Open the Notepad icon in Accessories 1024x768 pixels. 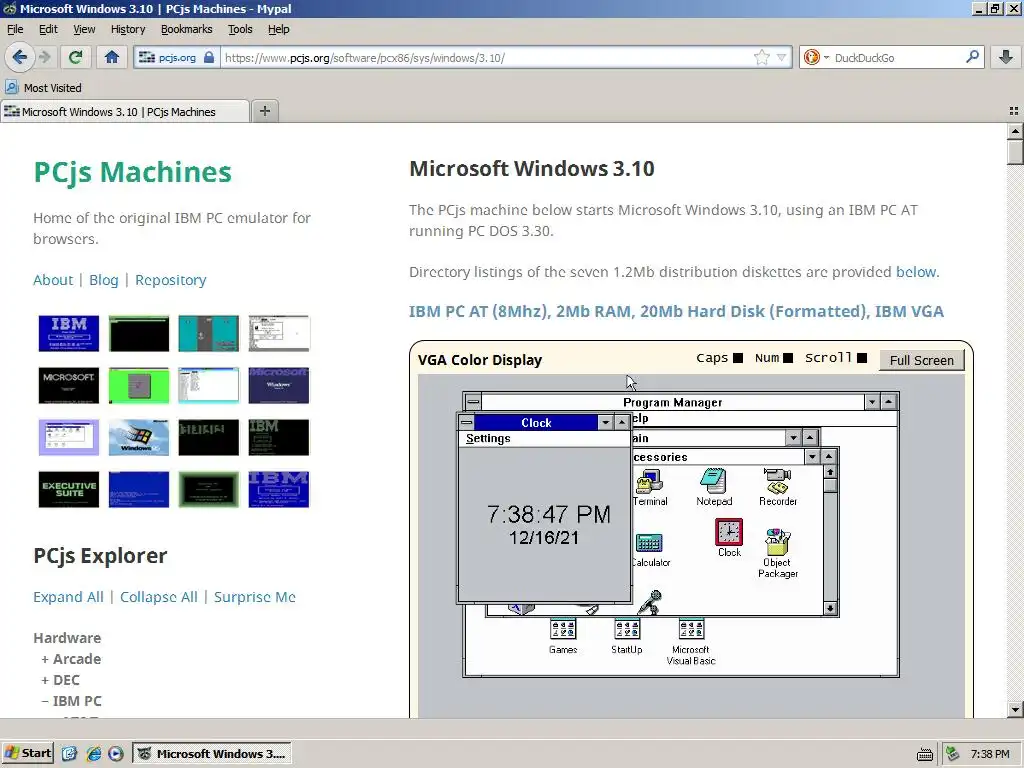coord(714,488)
